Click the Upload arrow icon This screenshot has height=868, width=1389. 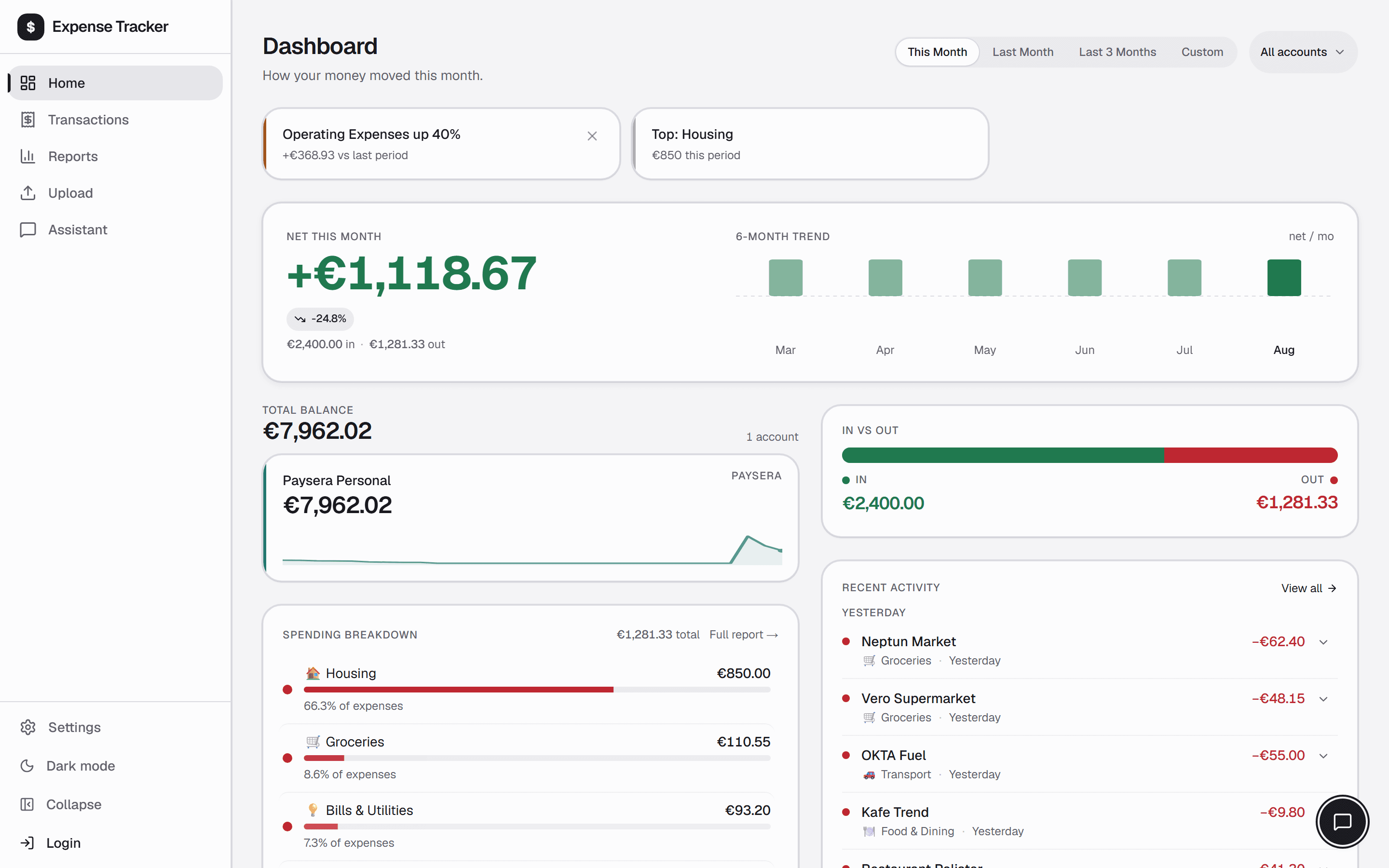point(27,193)
